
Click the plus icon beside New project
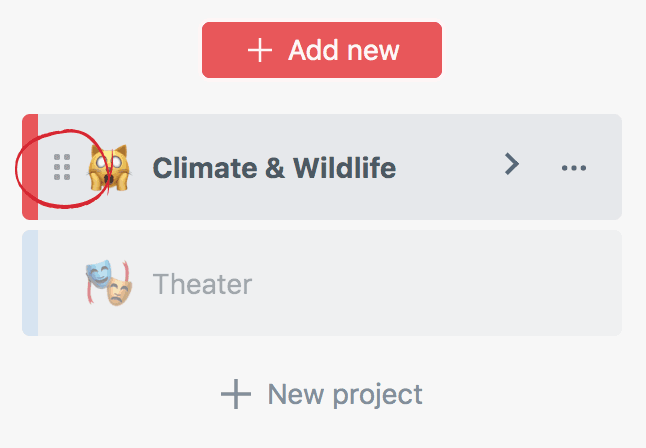click(x=236, y=394)
